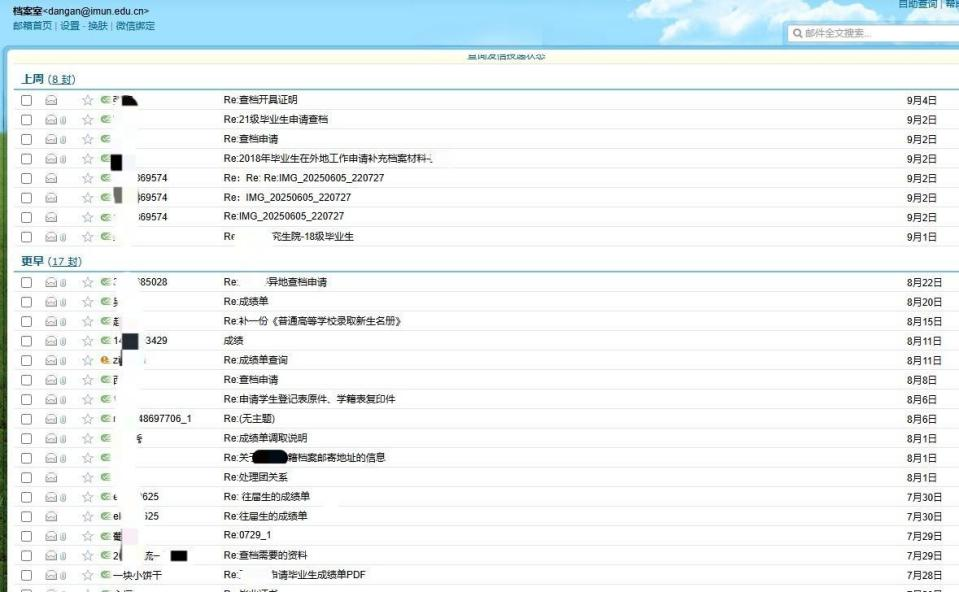Collapse the 更早 (17 封) group

pyautogui.click(x=32, y=261)
